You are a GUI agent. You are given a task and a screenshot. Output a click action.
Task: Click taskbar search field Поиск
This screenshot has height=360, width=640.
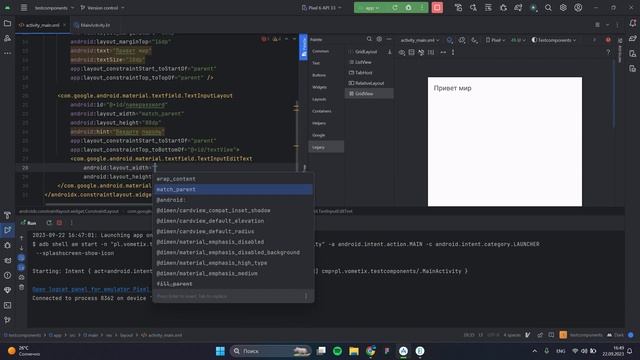[270, 351]
